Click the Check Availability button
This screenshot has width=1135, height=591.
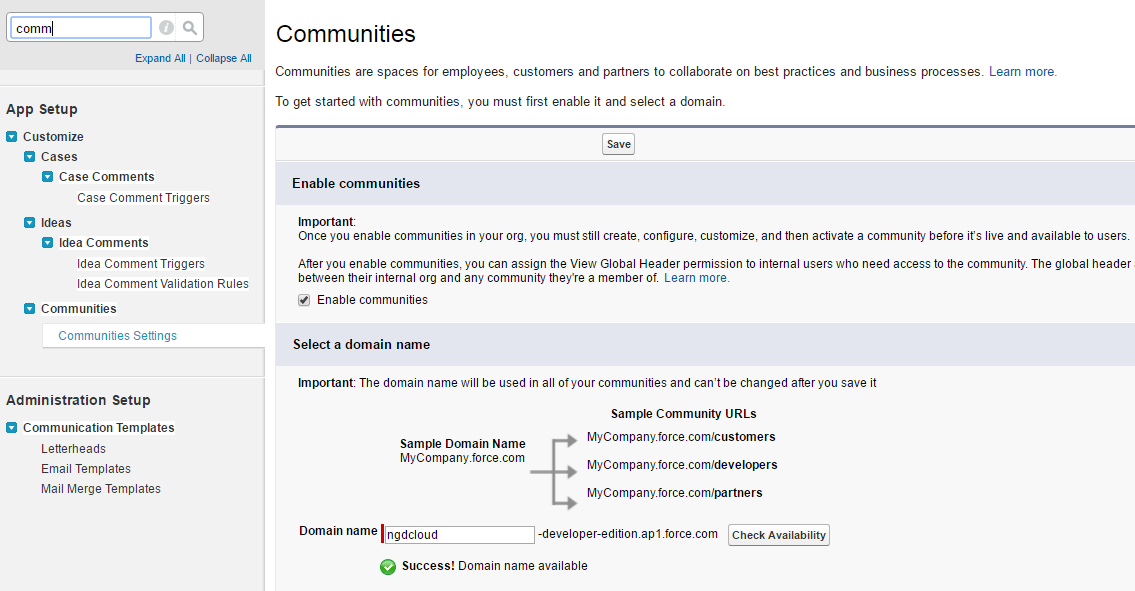[778, 535]
